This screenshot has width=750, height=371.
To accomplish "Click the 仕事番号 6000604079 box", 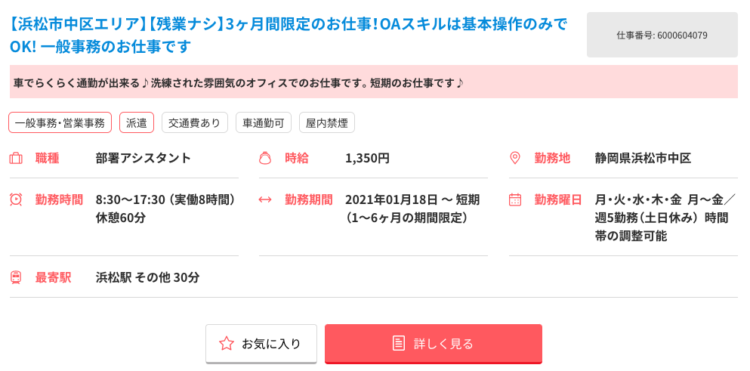I will click(662, 35).
